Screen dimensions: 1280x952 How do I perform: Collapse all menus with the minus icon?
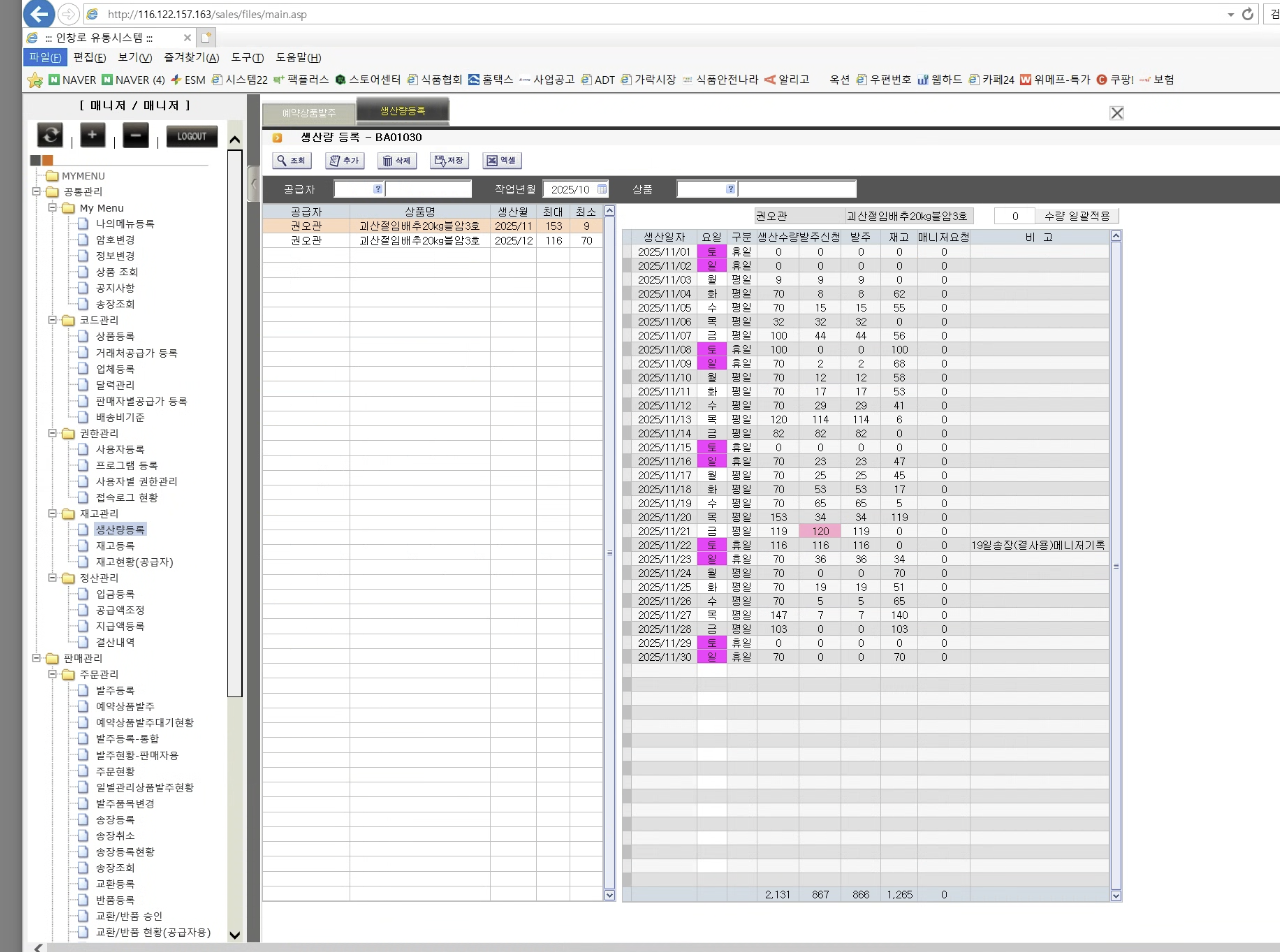click(x=136, y=136)
